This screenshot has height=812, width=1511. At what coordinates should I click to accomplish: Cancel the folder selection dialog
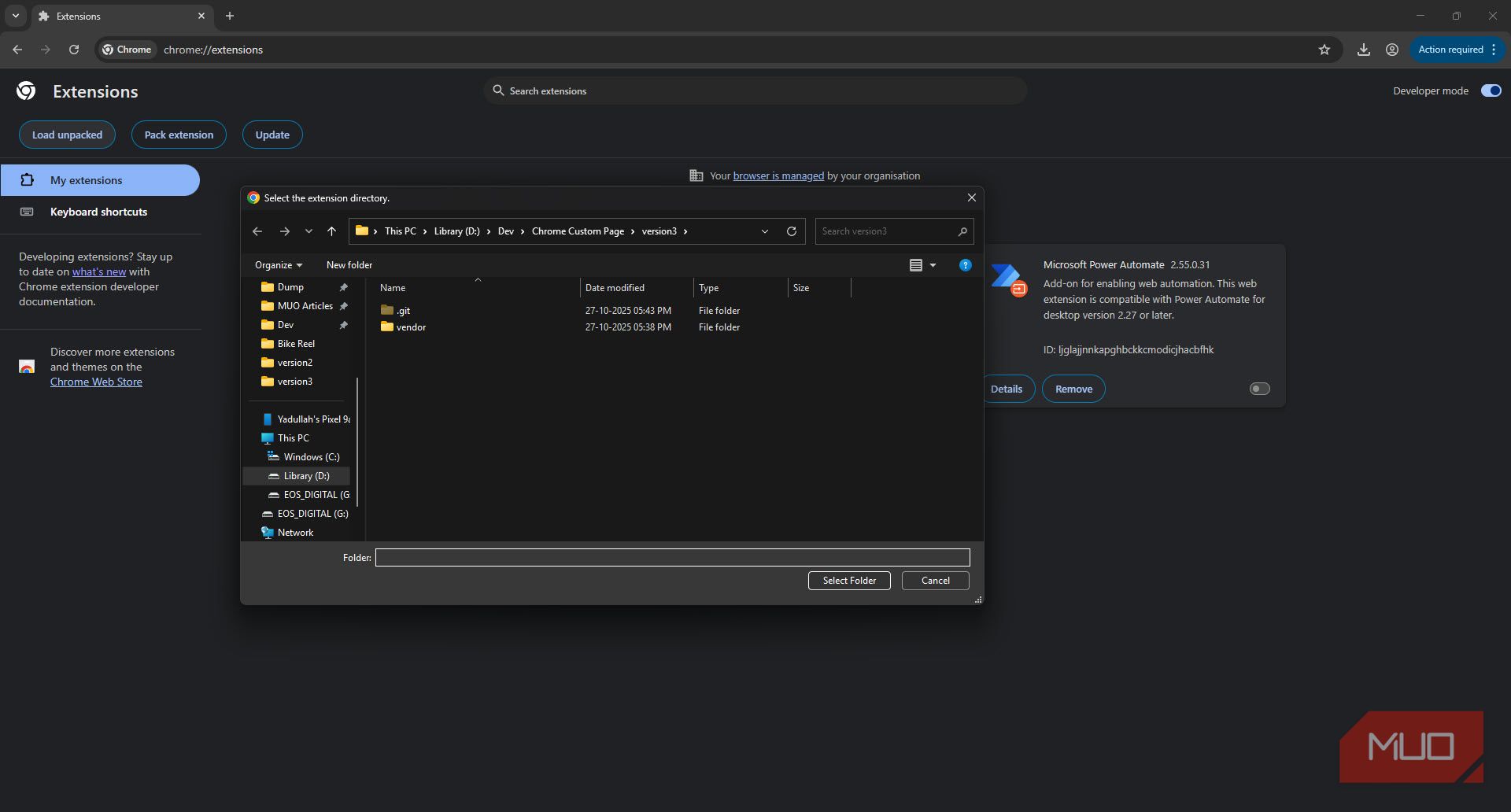click(x=935, y=581)
